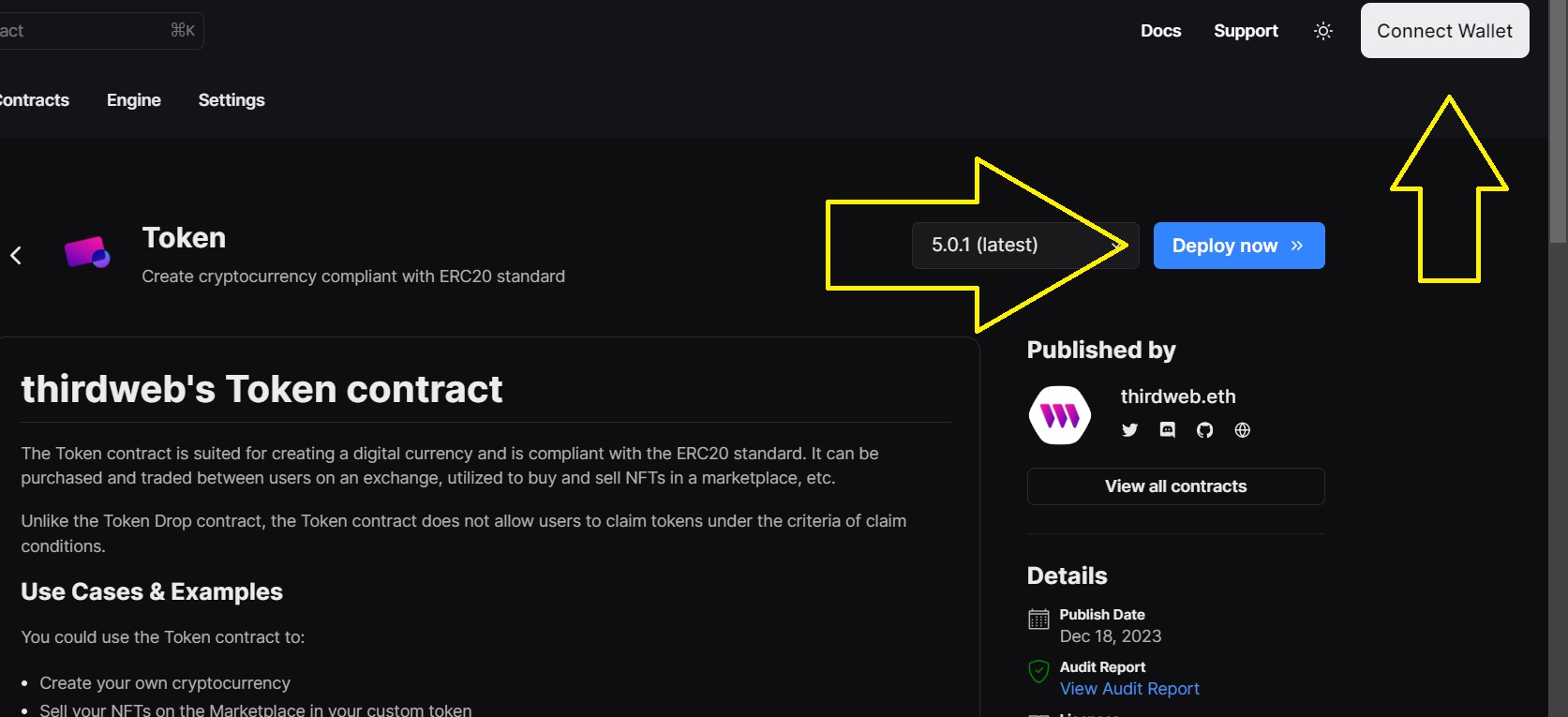The height and width of the screenshot is (717, 1568).
Task: Click the Deploy now button
Action: pyautogui.click(x=1238, y=246)
